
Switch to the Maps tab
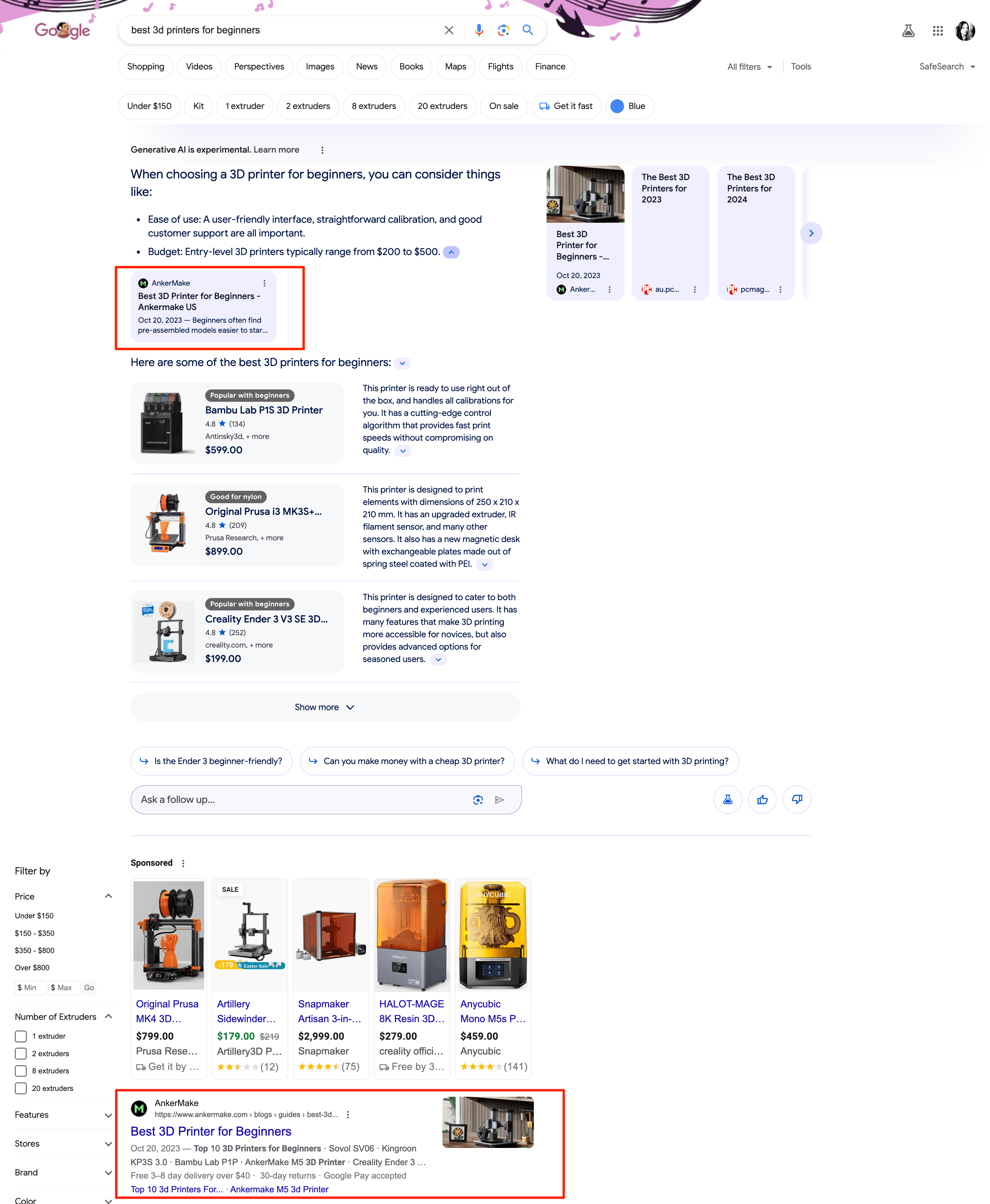455,67
